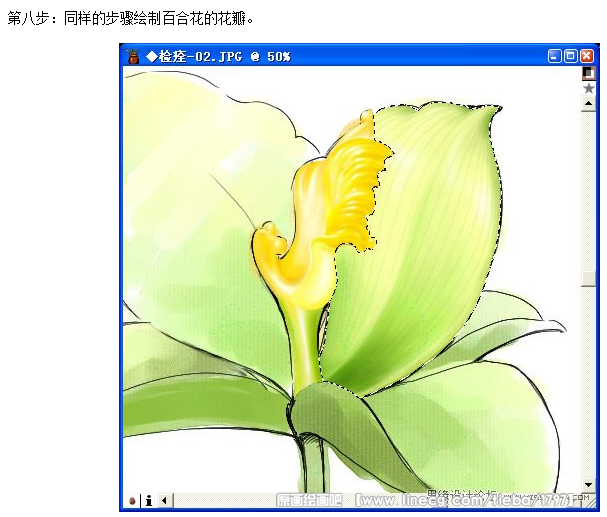The height and width of the screenshot is (517, 607).
Task: Toggle the Drawing Mode icon above scrollbar
Action: (x=588, y=73)
